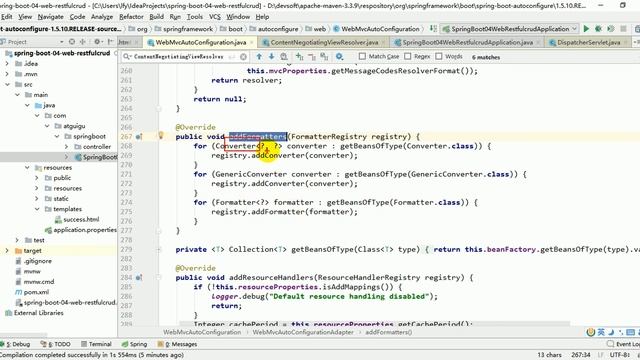Click 267:34 caret position in status bar
Image resolution: width=640 pixels, height=360 pixels.
581,355
